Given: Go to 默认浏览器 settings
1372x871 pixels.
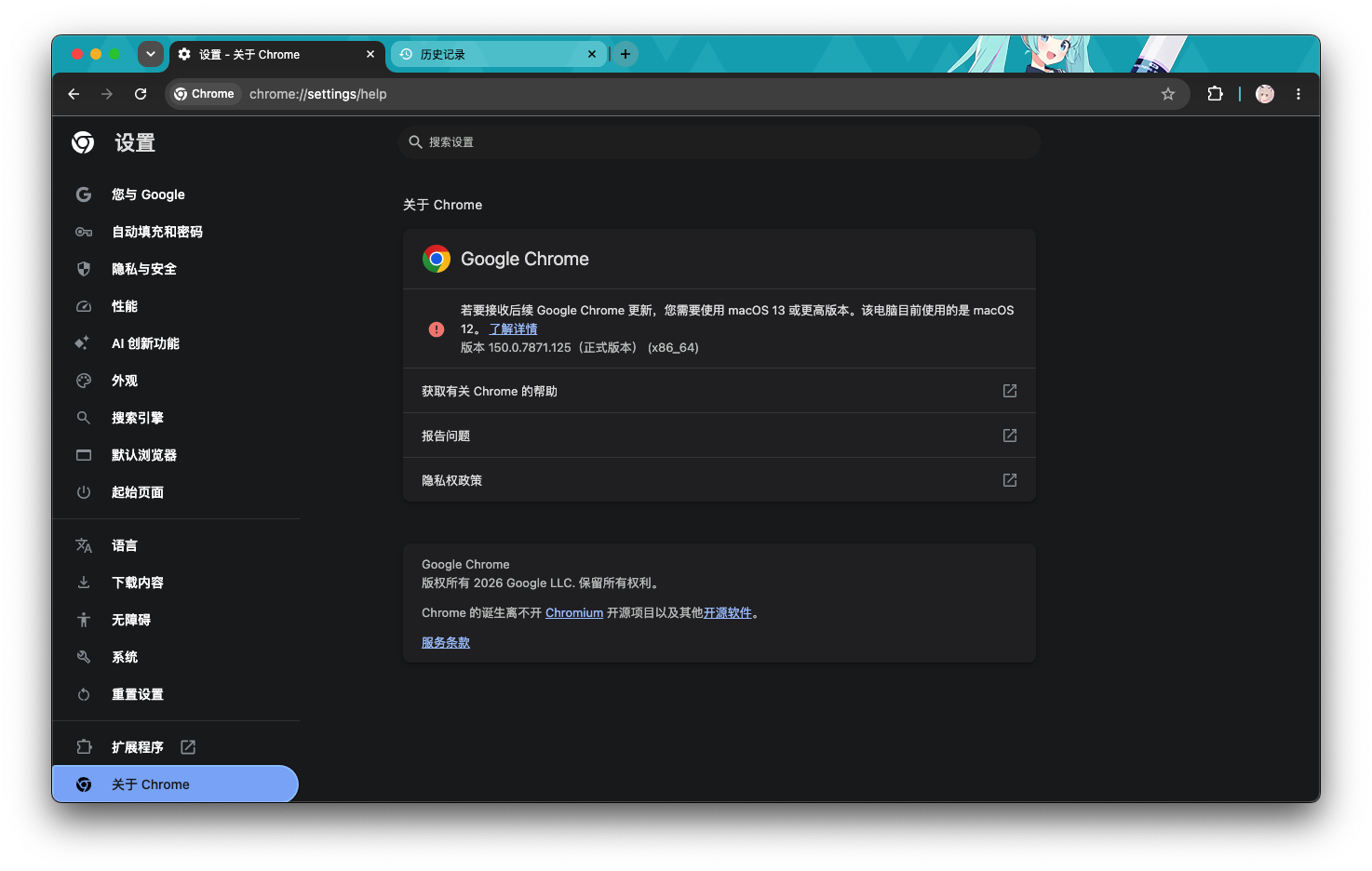Looking at the screenshot, I should (x=176, y=455).
